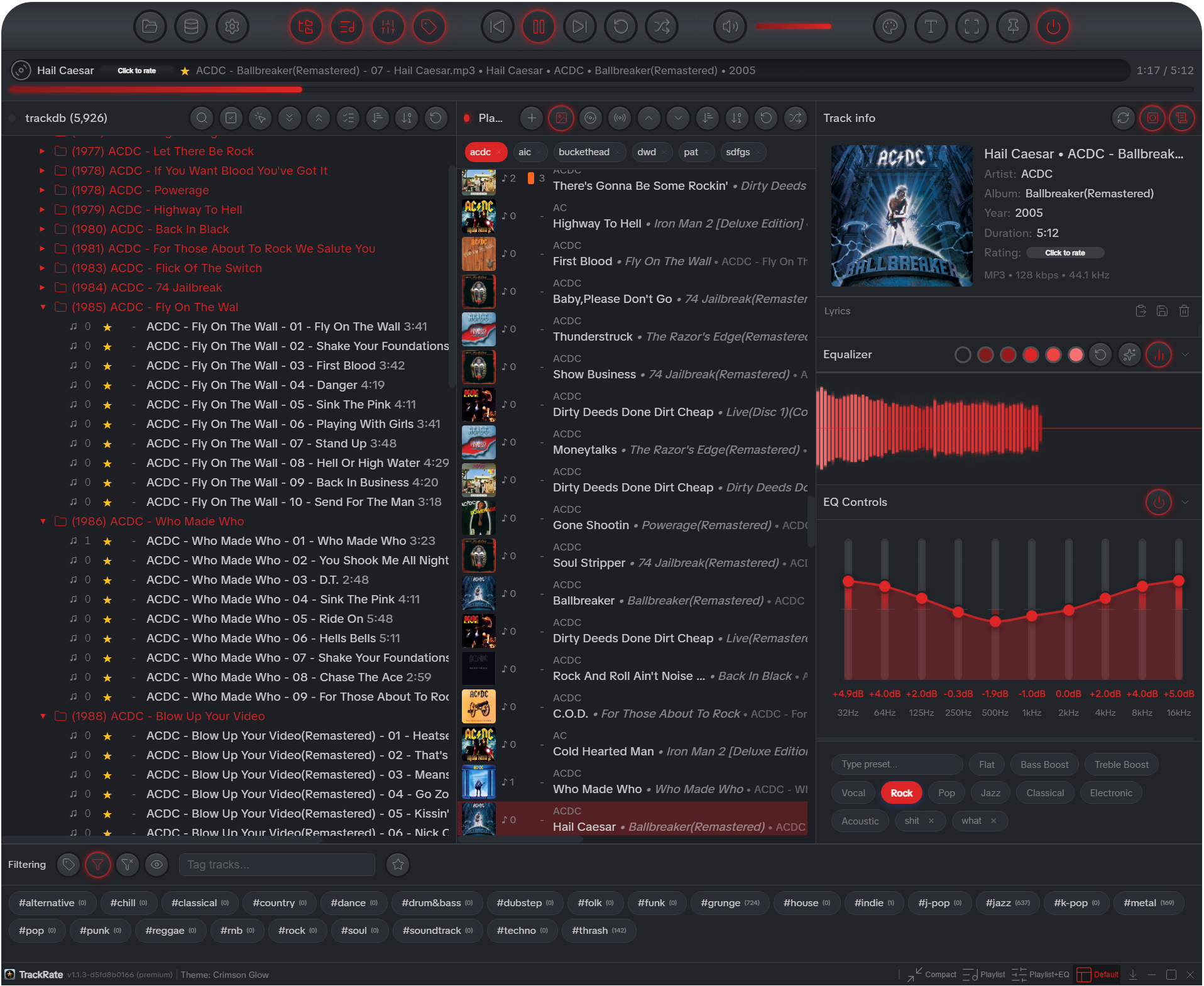The width and height of the screenshot is (1204, 986).
Task: Open the tag editor toolbar icon
Action: click(430, 26)
